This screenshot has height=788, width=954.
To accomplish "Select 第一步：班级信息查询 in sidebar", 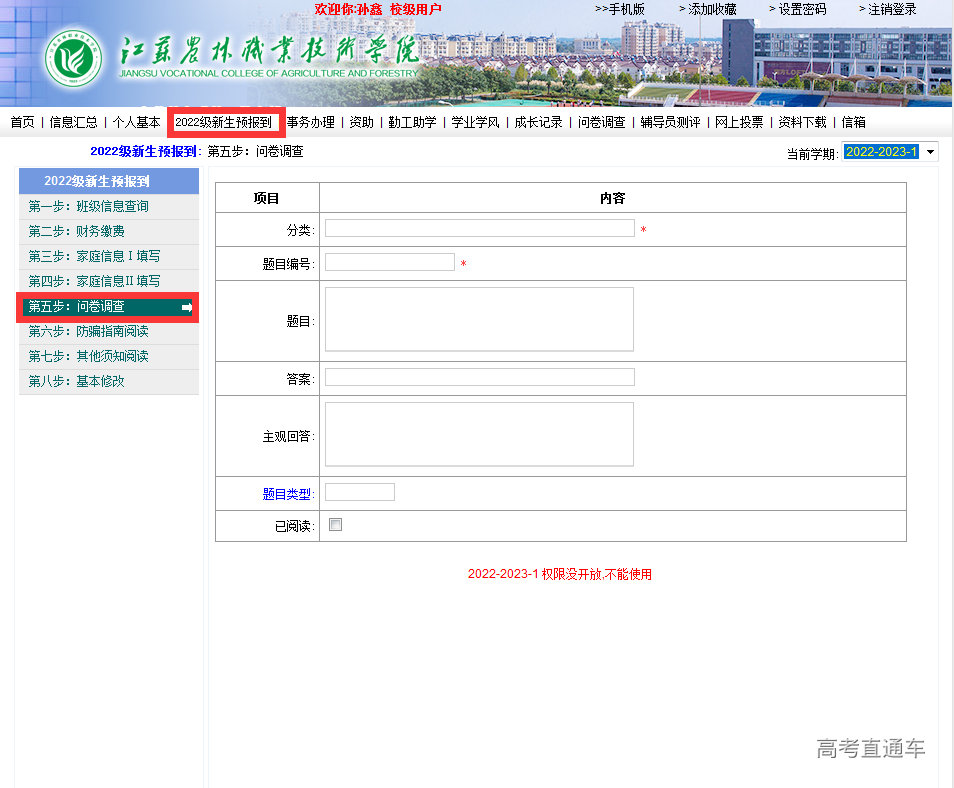I will pyautogui.click(x=89, y=206).
